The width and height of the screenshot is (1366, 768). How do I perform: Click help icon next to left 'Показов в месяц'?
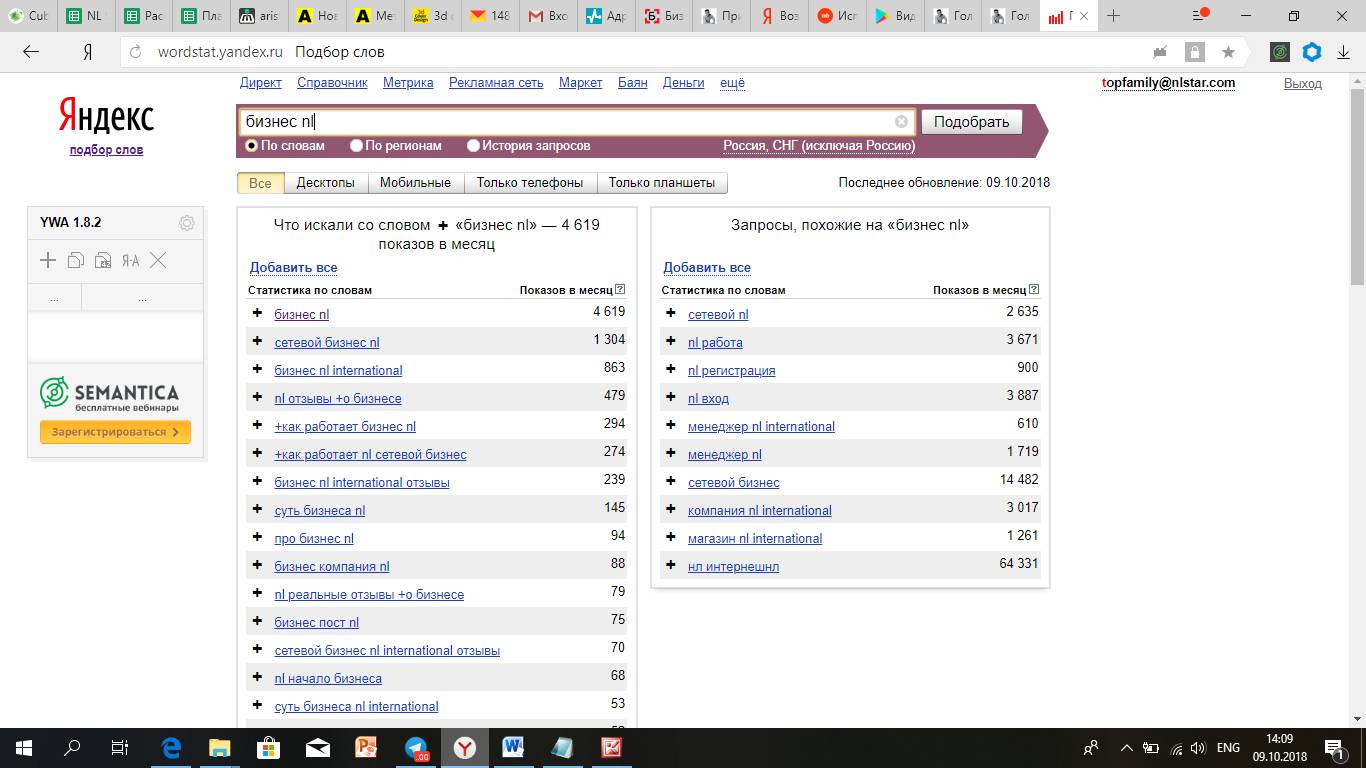620,290
